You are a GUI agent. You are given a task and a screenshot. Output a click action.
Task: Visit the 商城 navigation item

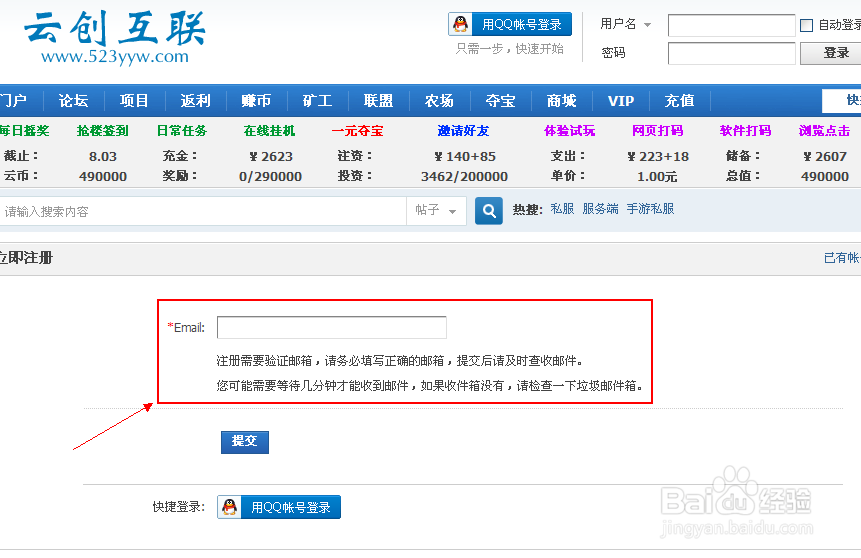click(561, 101)
